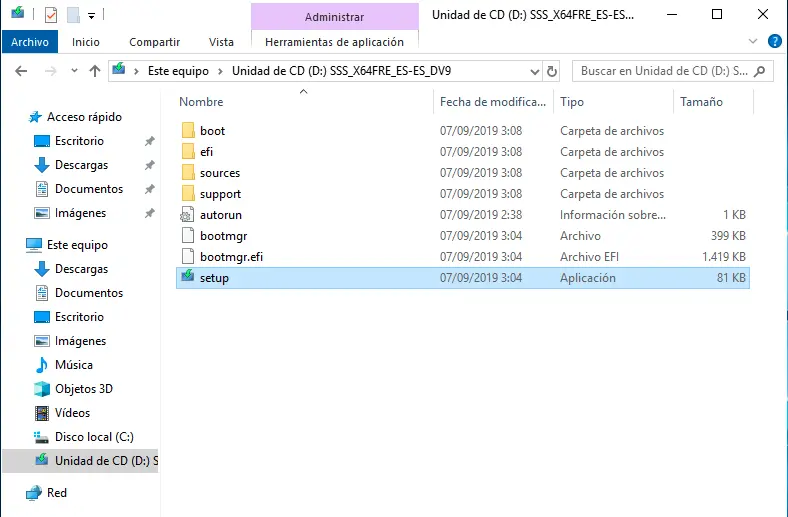Viewport: 788px width, 517px height.
Task: Switch to the Compartir ribbon tab
Action: pos(154,42)
